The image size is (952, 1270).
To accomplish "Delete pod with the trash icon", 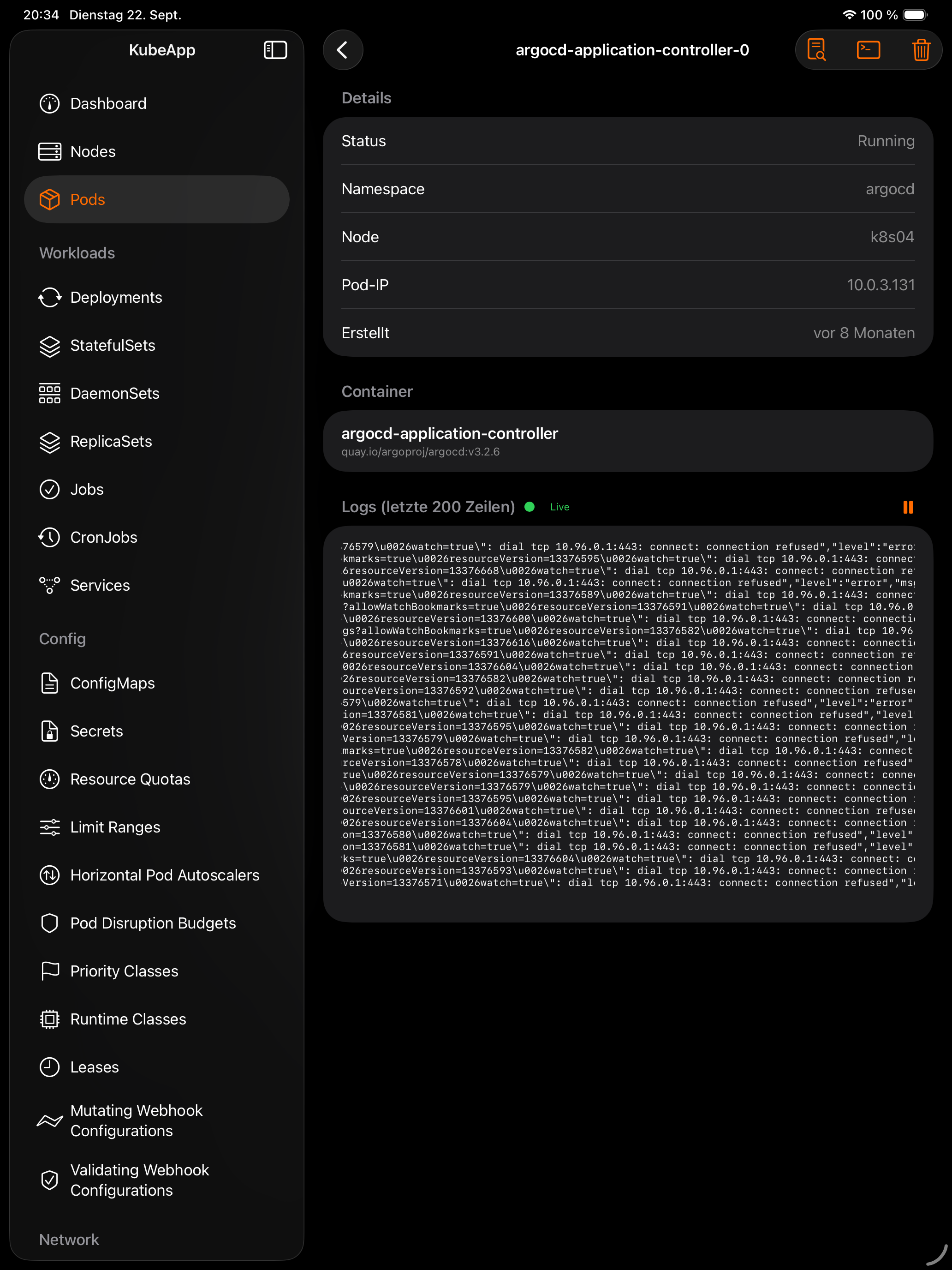I will 921,50.
